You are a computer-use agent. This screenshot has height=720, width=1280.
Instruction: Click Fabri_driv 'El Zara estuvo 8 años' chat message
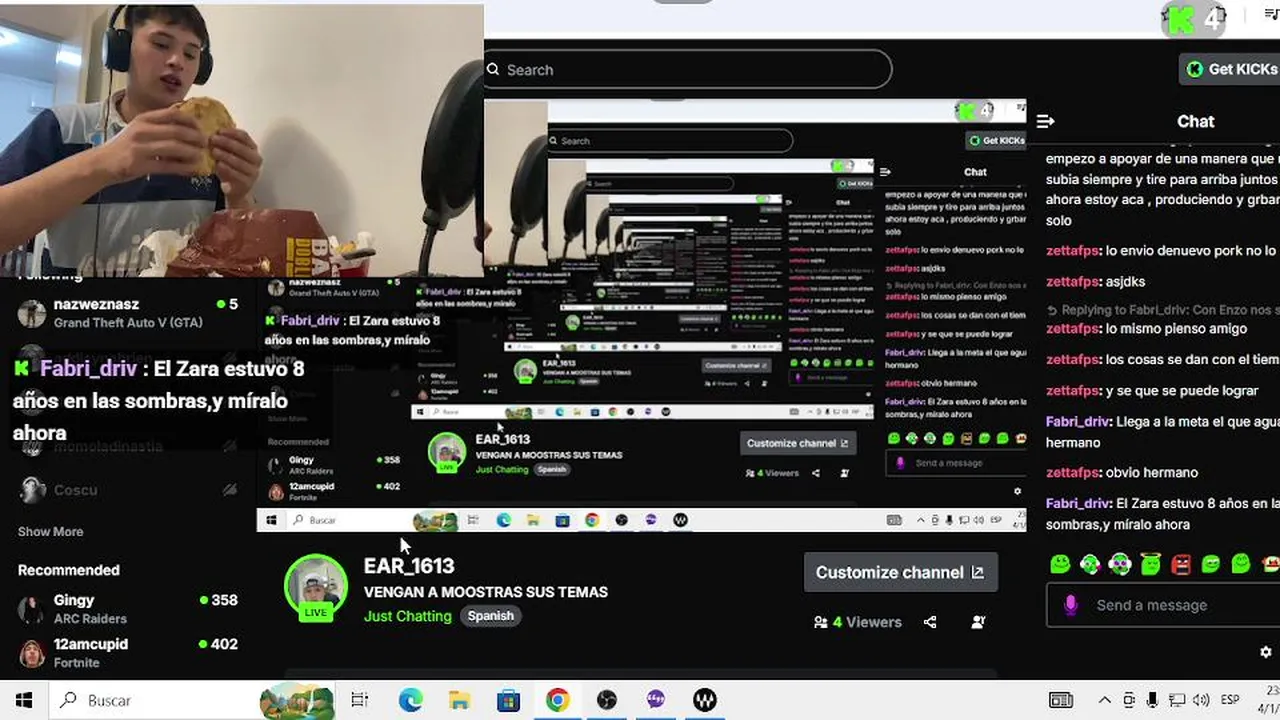tap(1163, 514)
